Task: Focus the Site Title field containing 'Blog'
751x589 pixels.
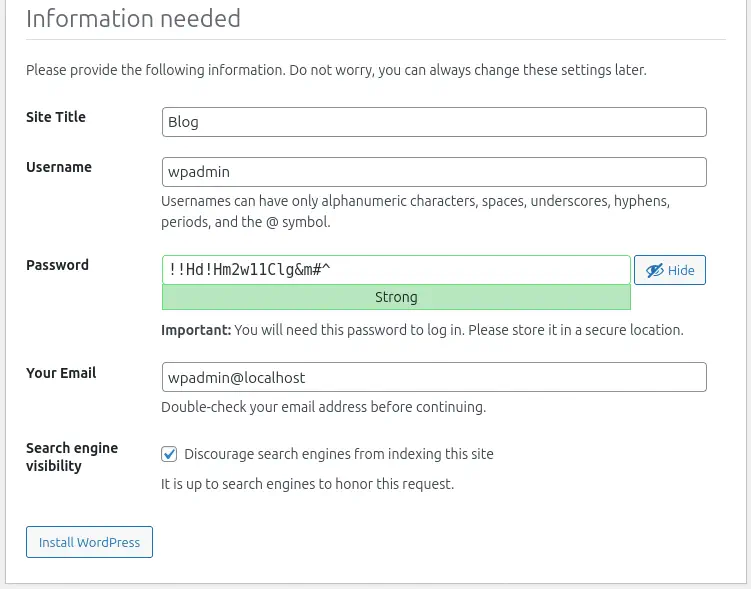Action: coord(434,122)
